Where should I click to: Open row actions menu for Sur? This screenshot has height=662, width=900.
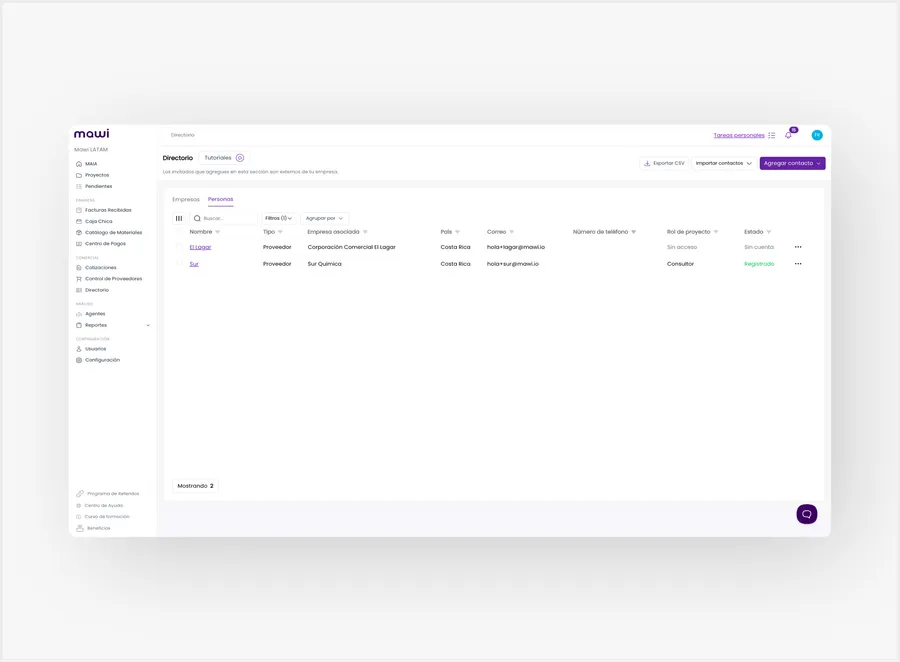pyautogui.click(x=798, y=264)
